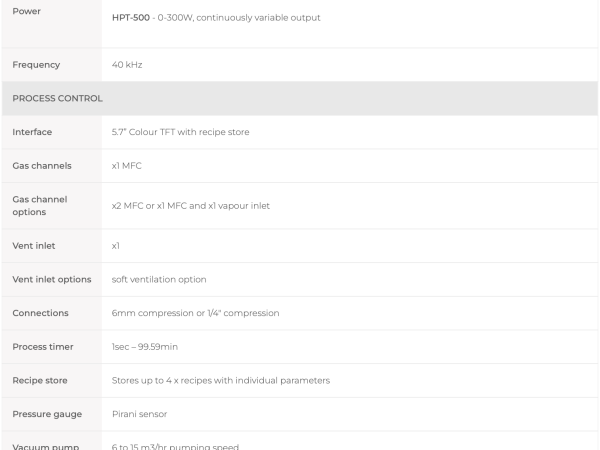Click the 6mm compression value text

click(196, 313)
